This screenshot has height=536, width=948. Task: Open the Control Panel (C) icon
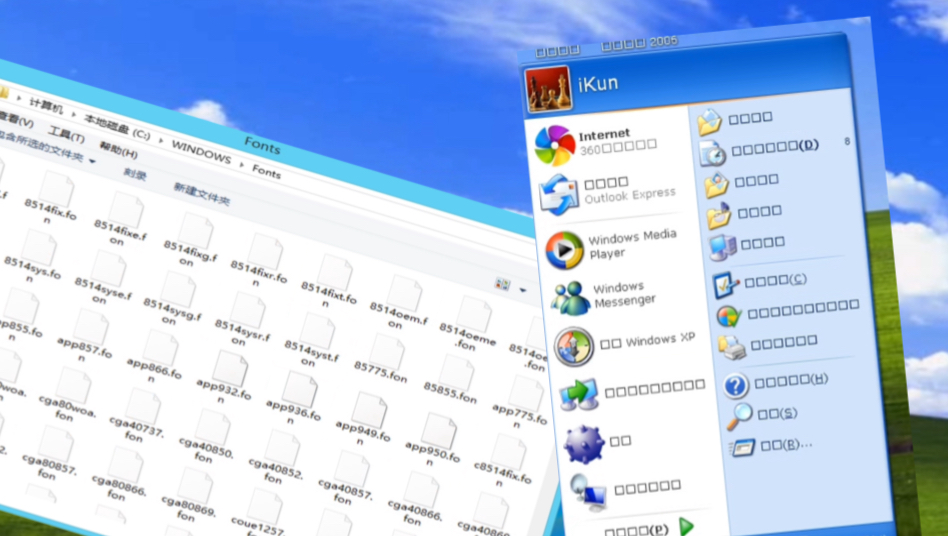pos(726,284)
